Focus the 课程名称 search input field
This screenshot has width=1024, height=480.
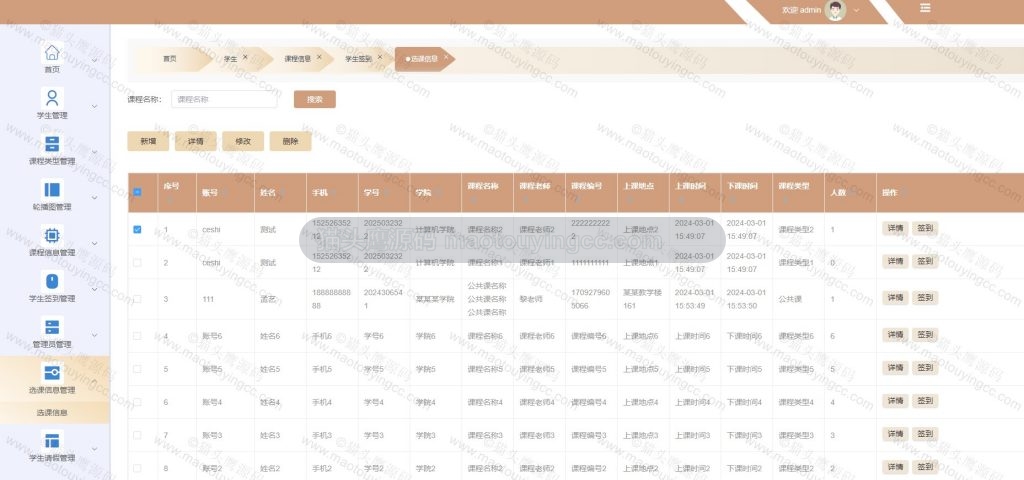(224, 99)
